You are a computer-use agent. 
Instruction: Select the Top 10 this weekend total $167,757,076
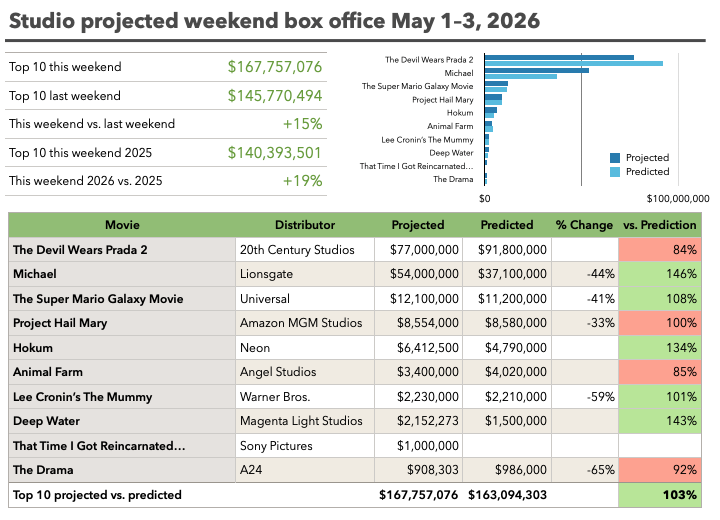[275, 67]
